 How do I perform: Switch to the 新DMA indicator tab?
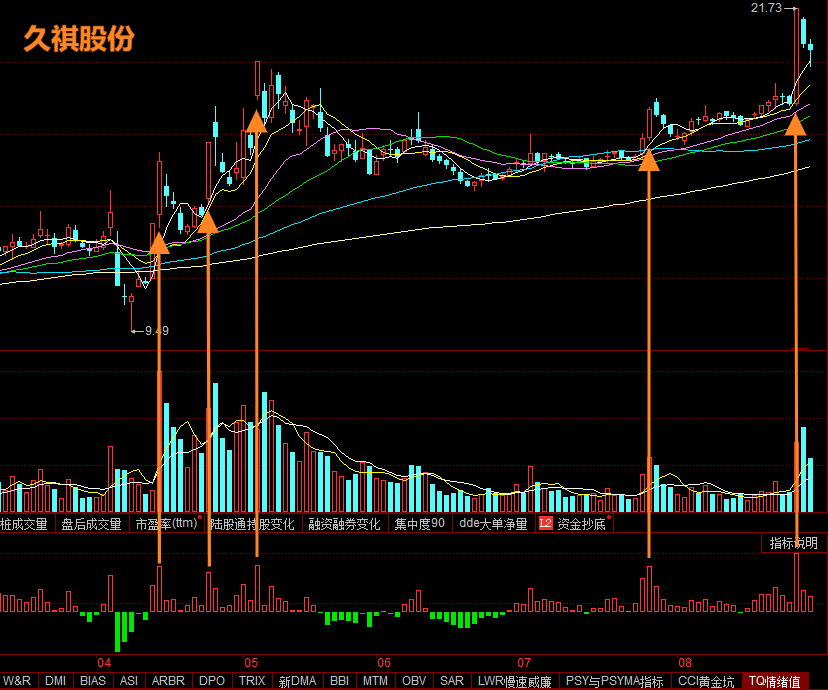(297, 681)
